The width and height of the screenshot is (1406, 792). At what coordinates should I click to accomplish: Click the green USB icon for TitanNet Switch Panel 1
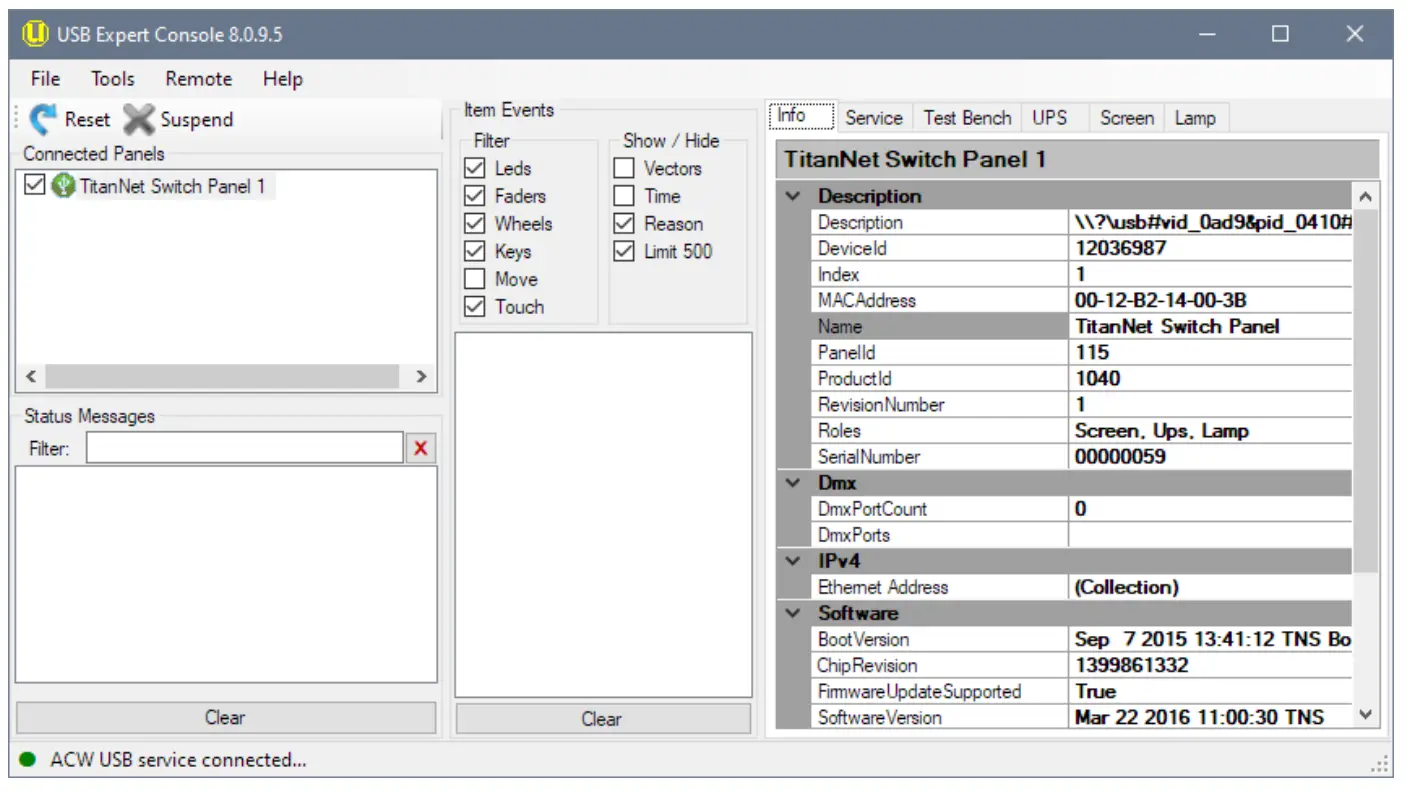pyautogui.click(x=63, y=186)
